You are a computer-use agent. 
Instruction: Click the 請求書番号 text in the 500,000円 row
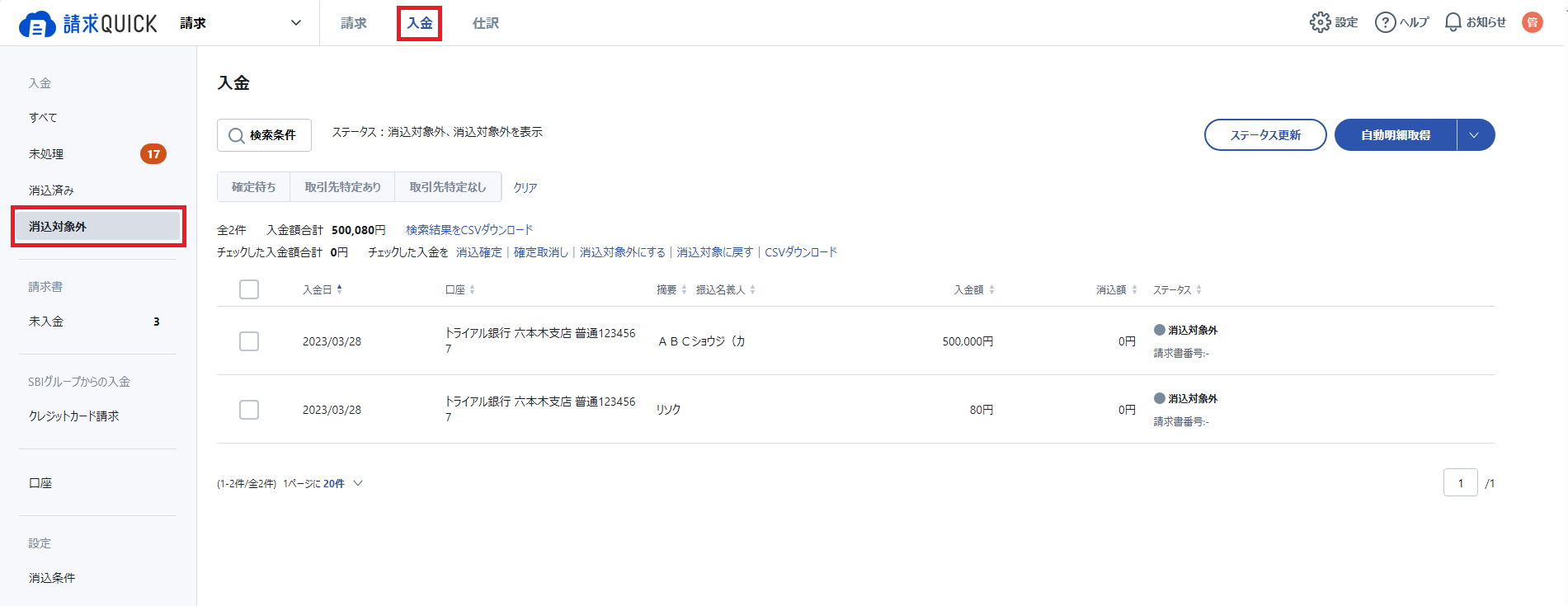coord(1181,353)
